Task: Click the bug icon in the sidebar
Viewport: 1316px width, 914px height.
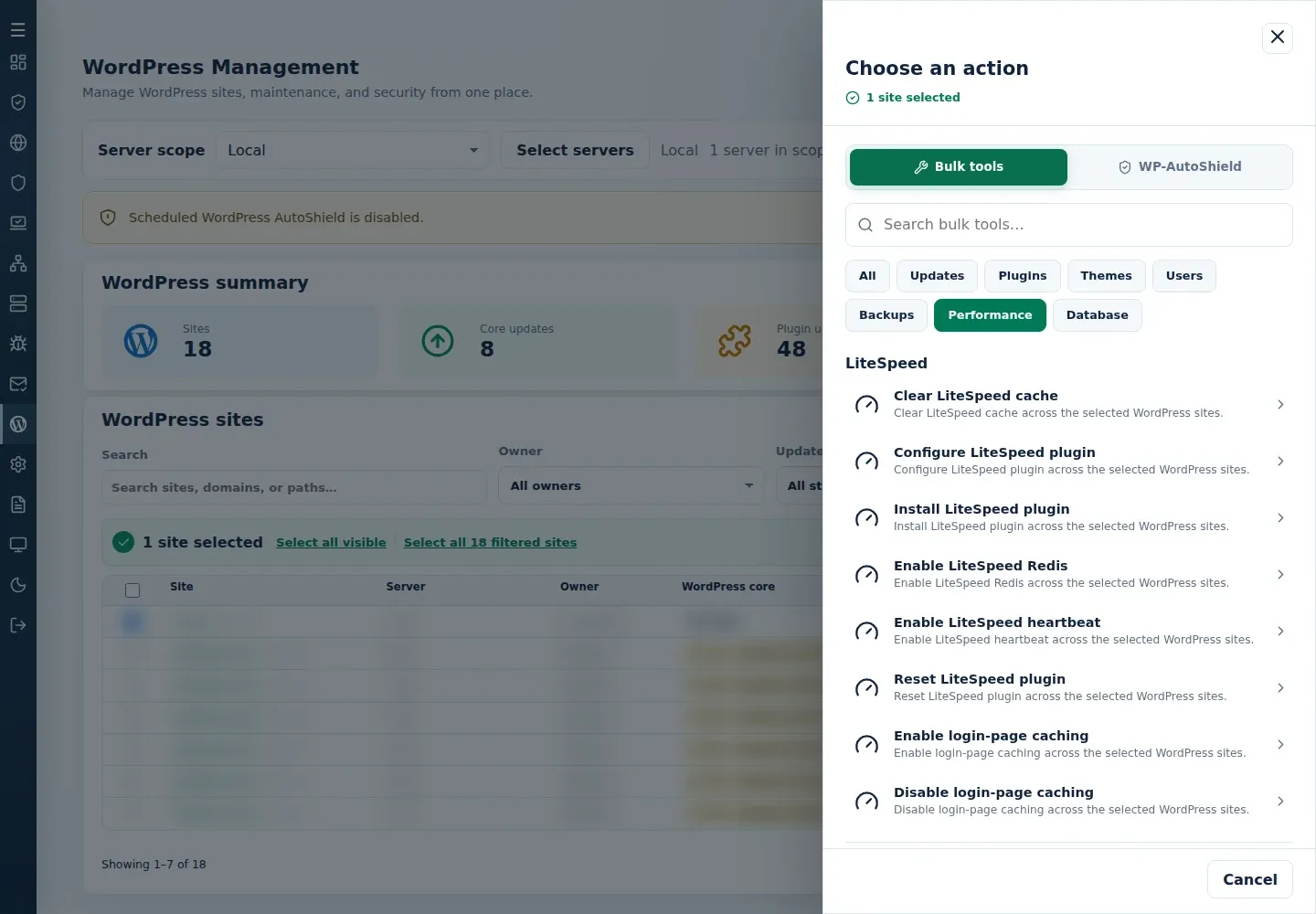Action: click(x=18, y=344)
